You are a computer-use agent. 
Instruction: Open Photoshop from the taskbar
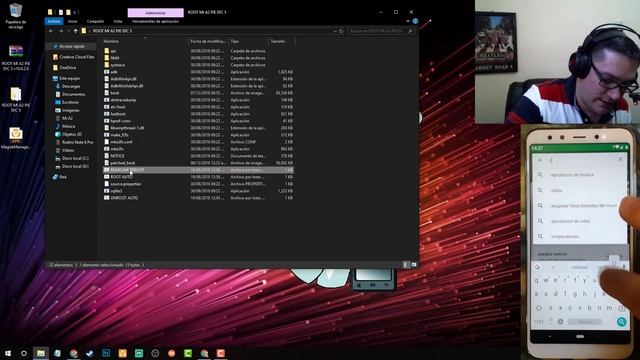click(106, 353)
